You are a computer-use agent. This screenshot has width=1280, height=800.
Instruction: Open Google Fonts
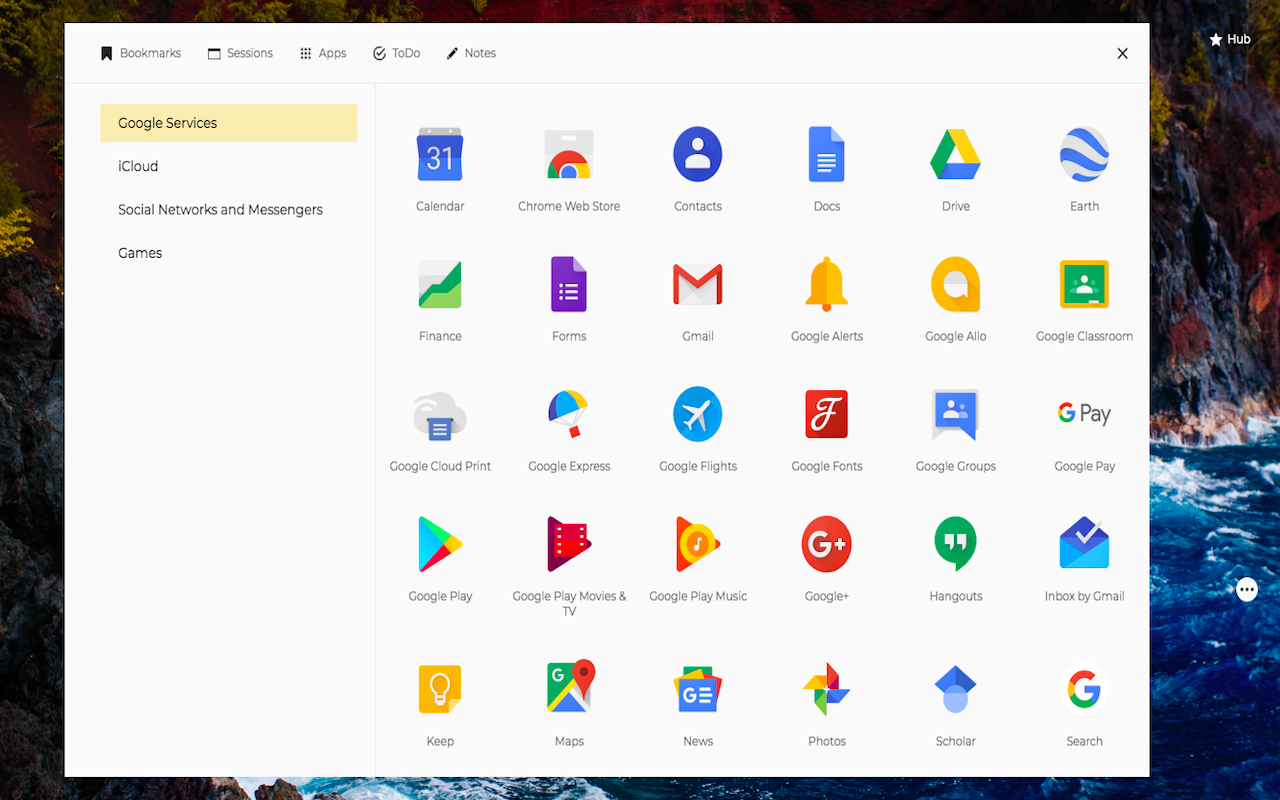click(x=827, y=415)
